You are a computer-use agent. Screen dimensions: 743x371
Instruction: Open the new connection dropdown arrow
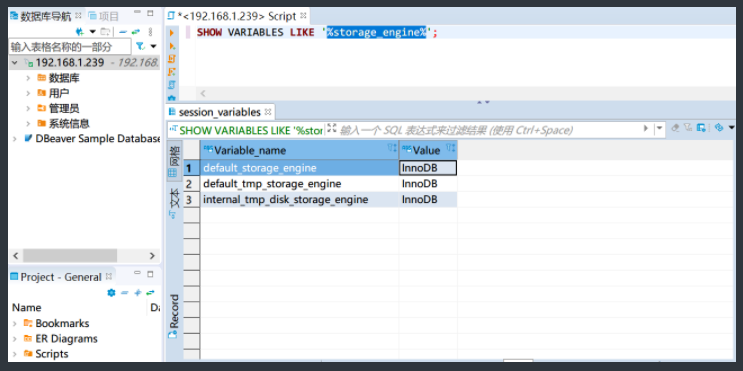coord(92,32)
